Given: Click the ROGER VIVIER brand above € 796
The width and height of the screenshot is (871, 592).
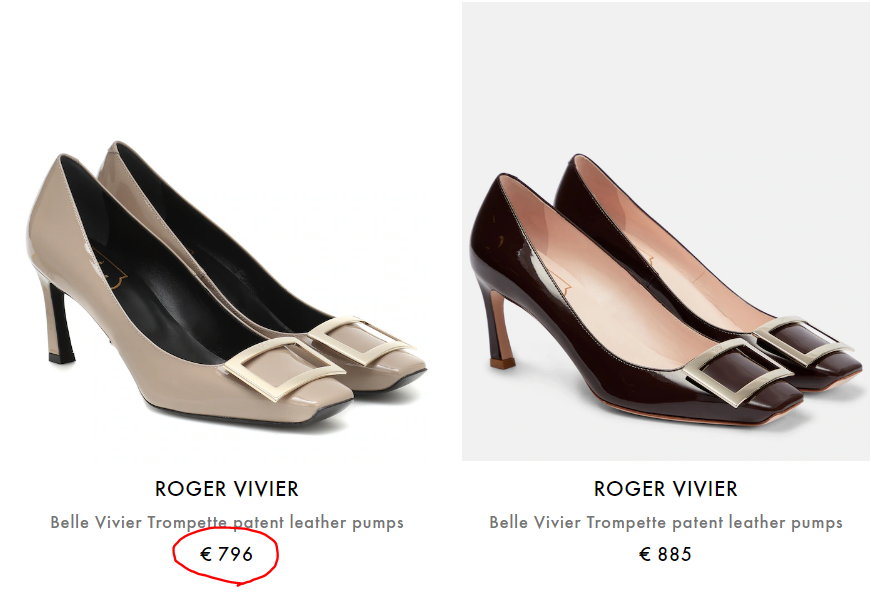Looking at the screenshot, I should (x=227, y=489).
